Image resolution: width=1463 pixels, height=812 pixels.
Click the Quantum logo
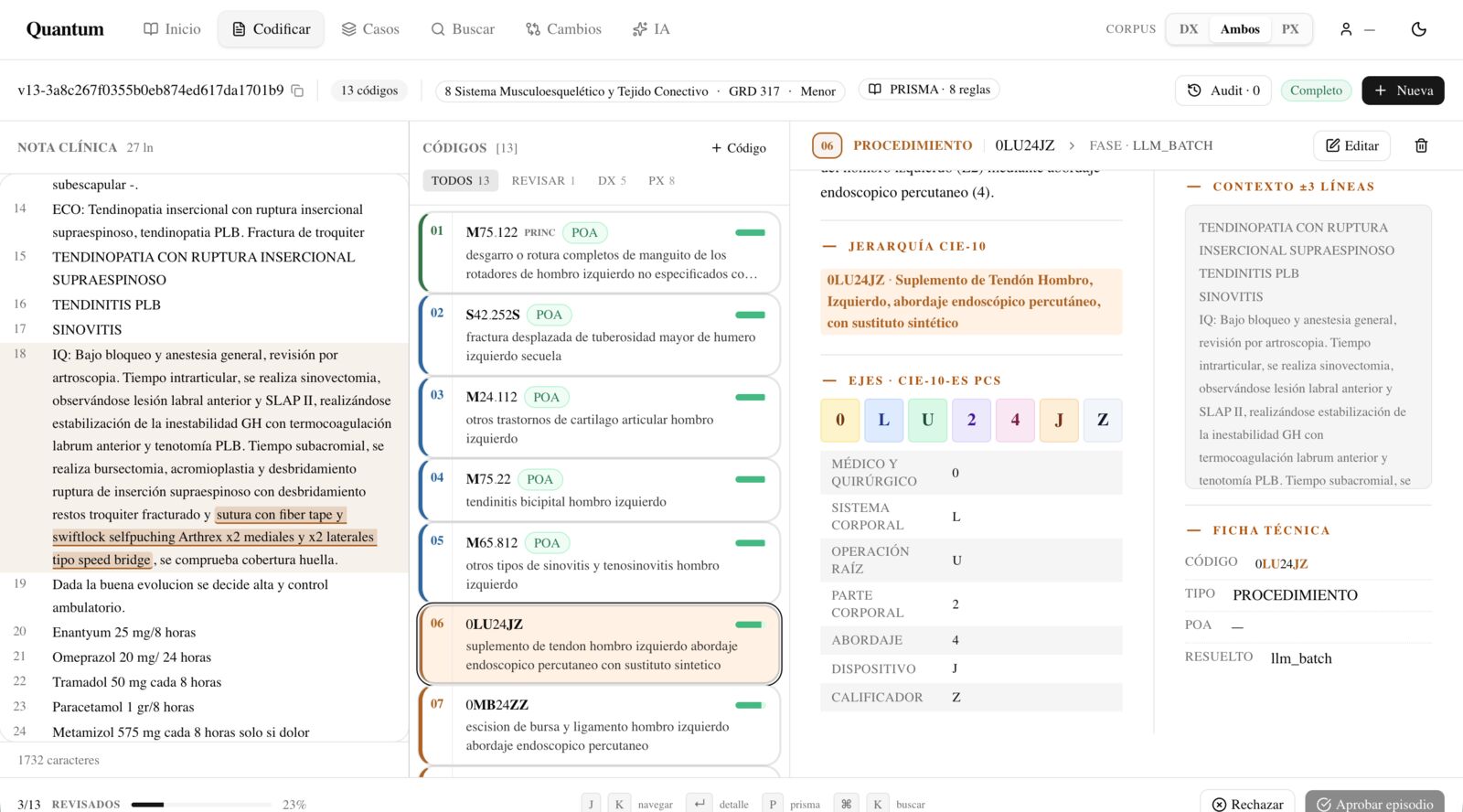[x=65, y=29]
